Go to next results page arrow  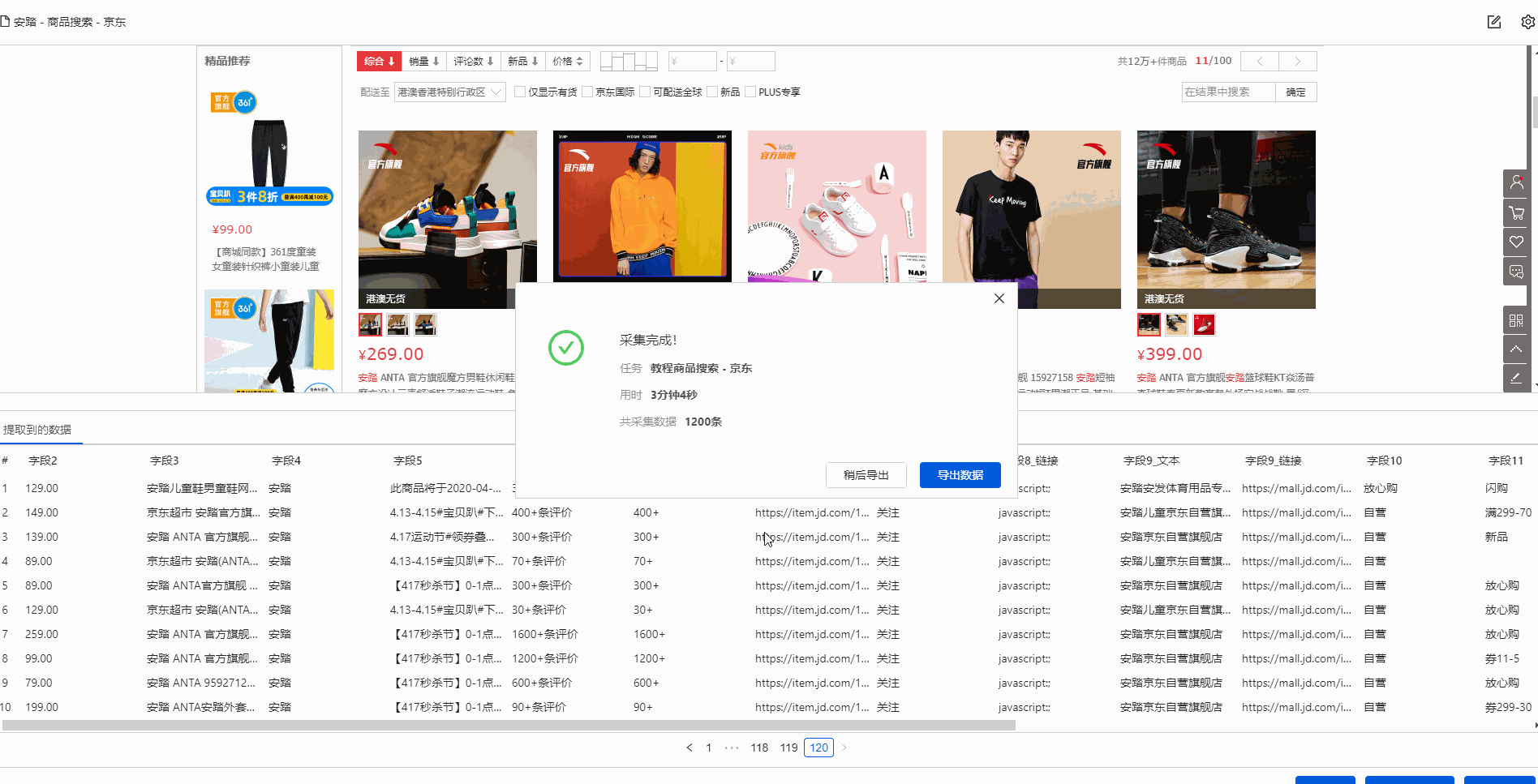[1298, 61]
